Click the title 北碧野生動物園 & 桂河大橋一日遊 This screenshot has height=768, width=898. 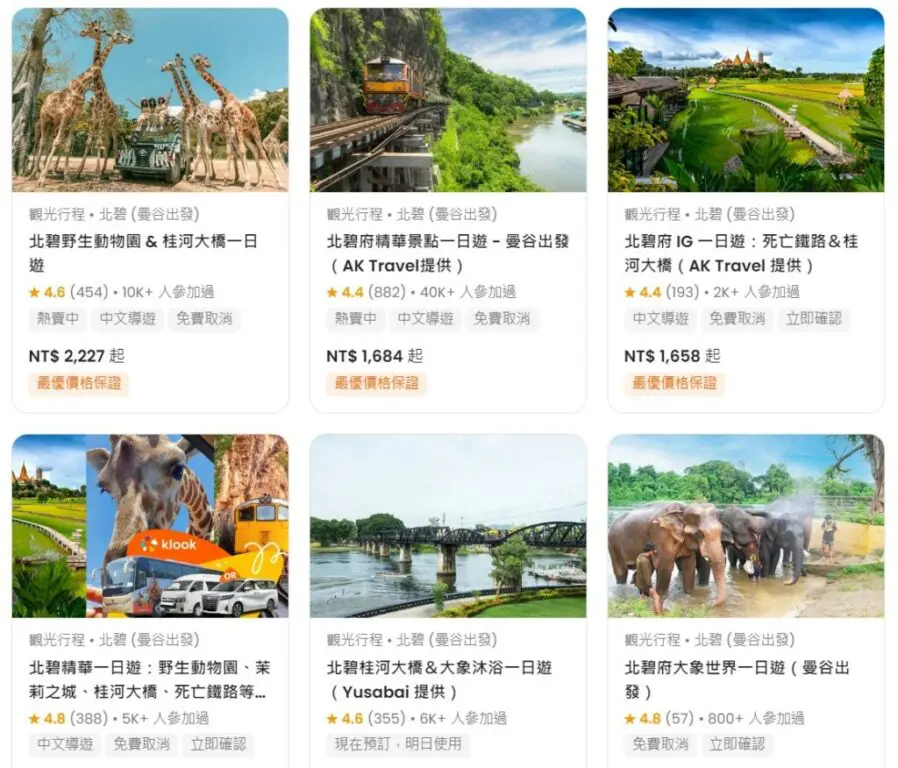click(x=143, y=253)
